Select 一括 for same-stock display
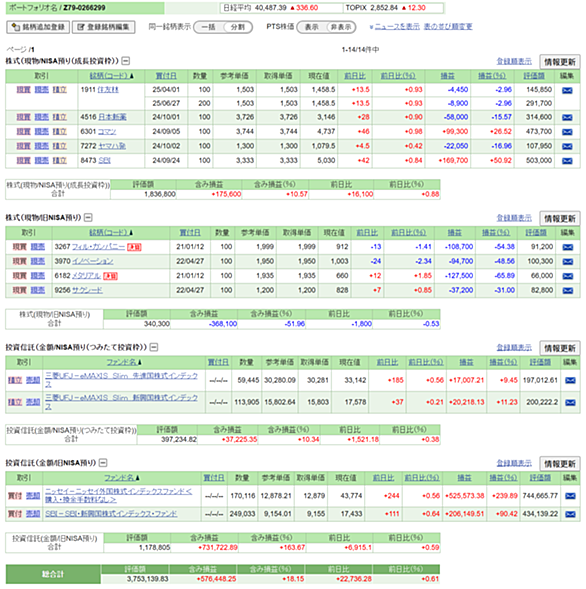Image resolution: width=586 pixels, height=589 pixels. pos(208,27)
